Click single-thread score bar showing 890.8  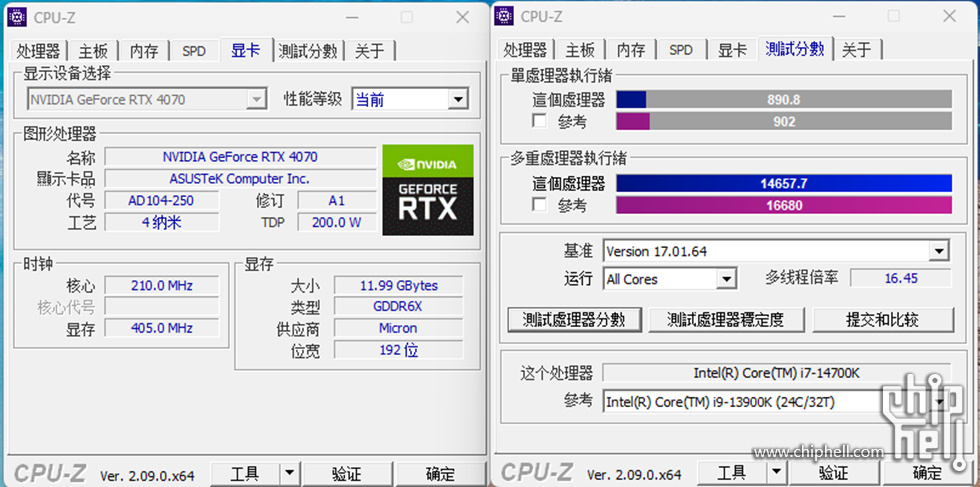[784, 99]
